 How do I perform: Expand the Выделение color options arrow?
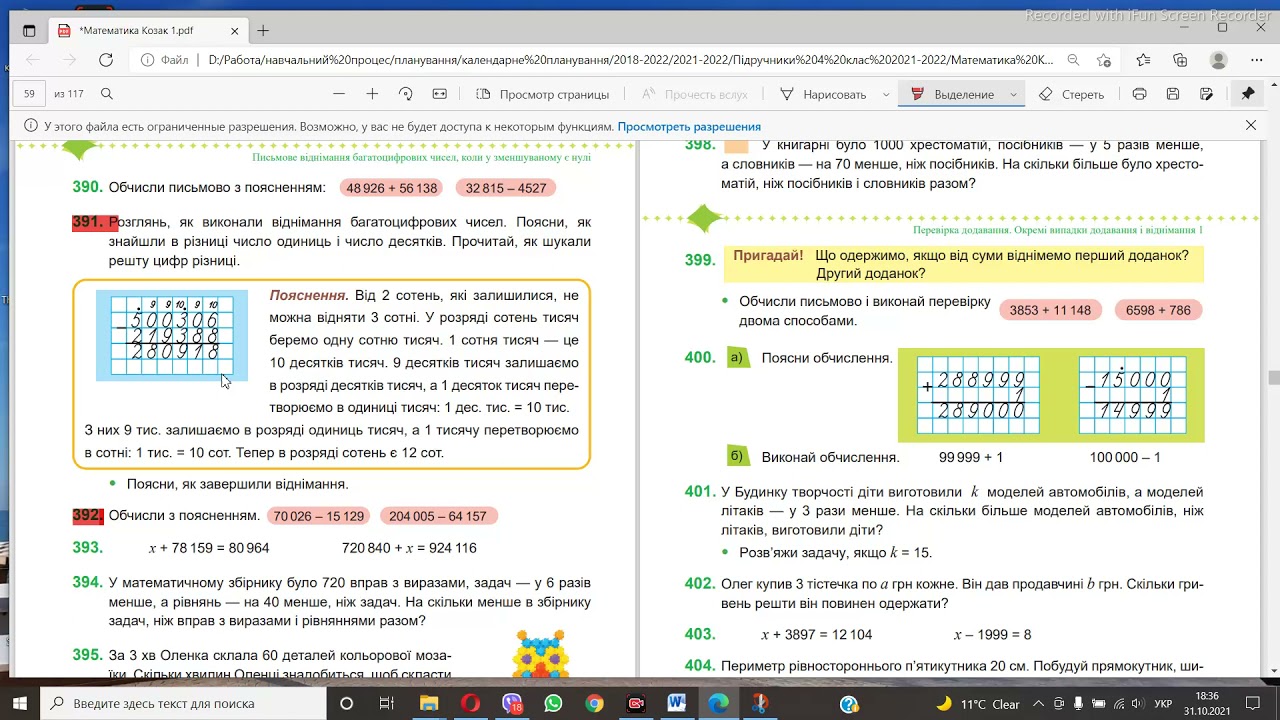point(1013,94)
